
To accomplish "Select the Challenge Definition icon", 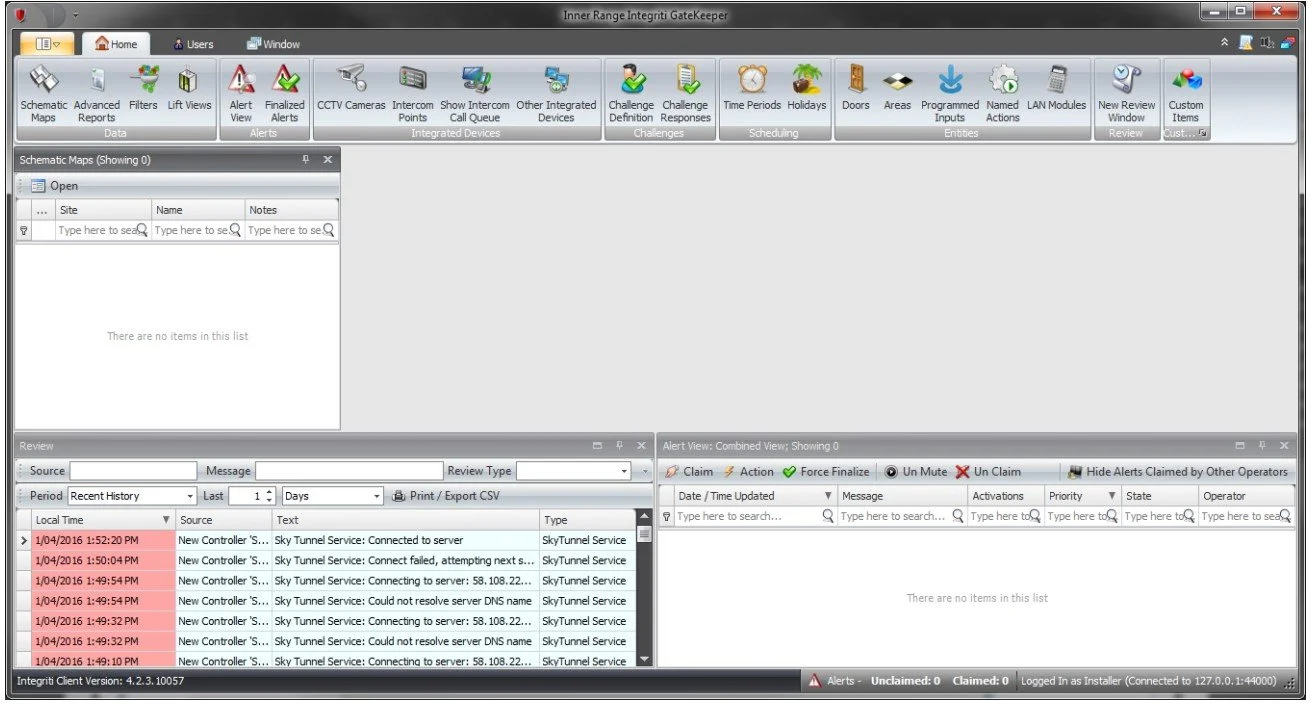I will [x=630, y=90].
